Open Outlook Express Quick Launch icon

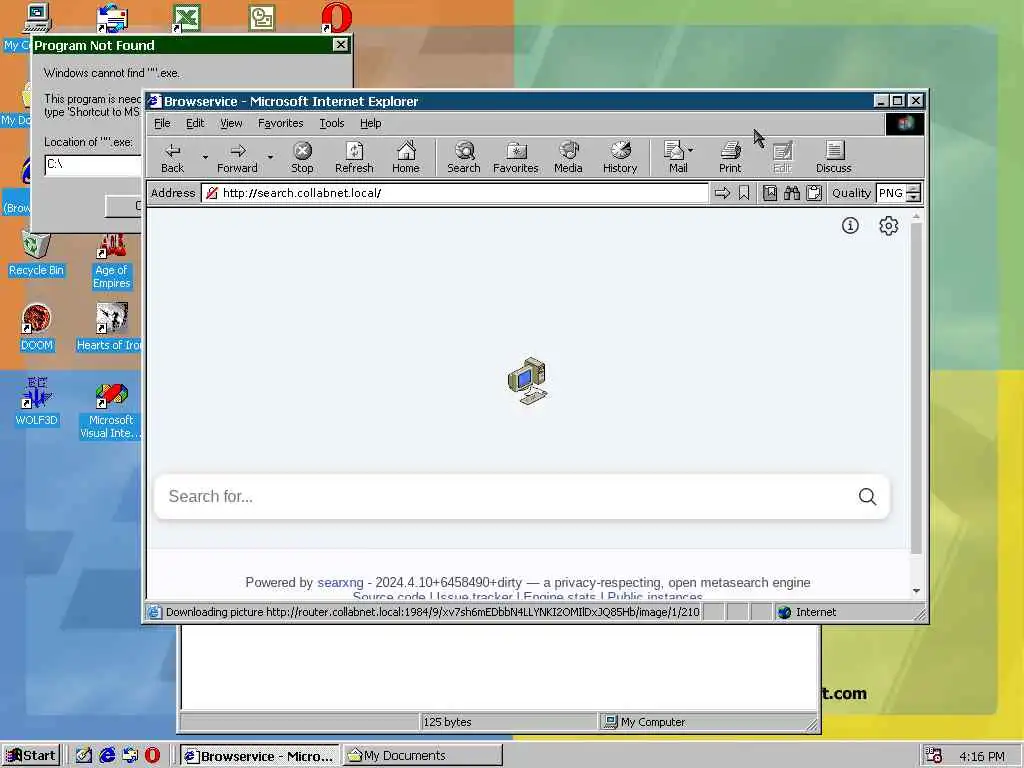(x=130, y=755)
